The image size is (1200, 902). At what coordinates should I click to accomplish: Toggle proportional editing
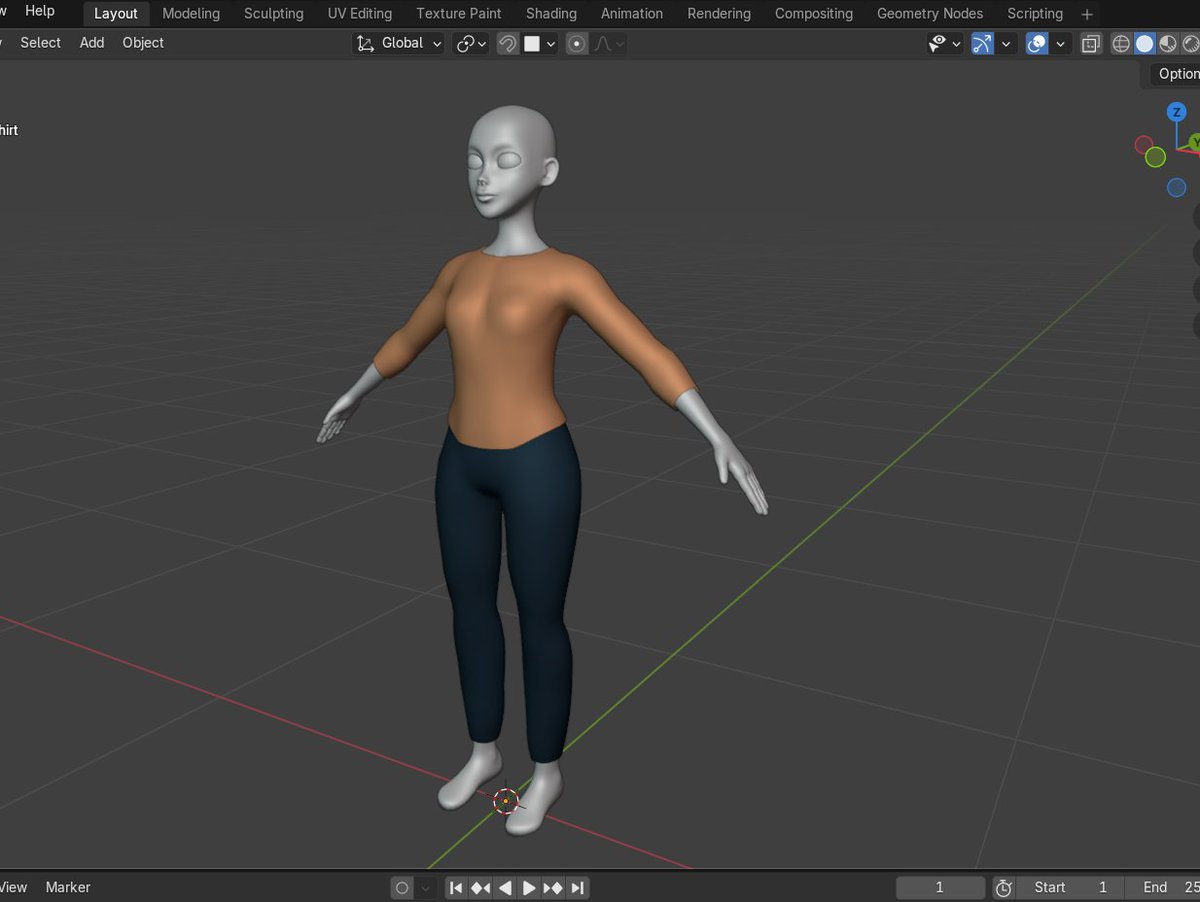(577, 43)
